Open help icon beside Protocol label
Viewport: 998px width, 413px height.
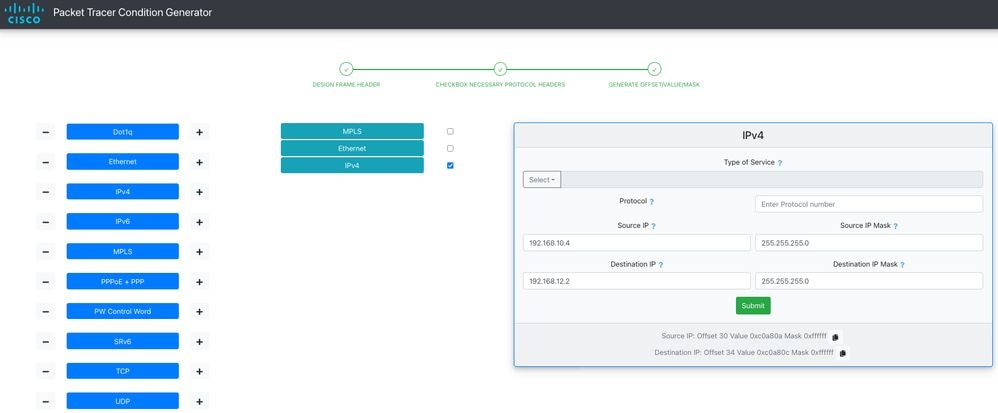(x=651, y=202)
